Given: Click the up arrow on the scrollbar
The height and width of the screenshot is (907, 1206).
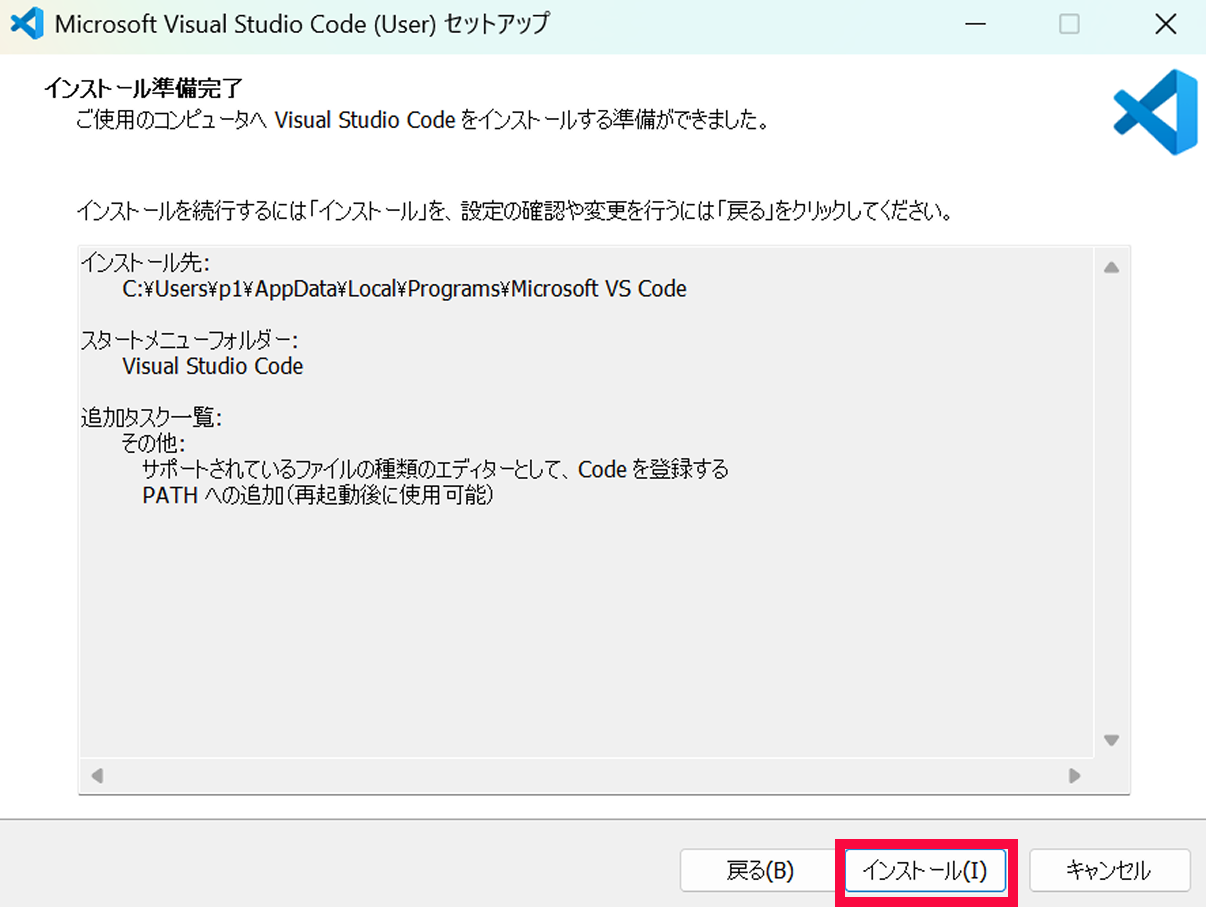Looking at the screenshot, I should (1111, 266).
